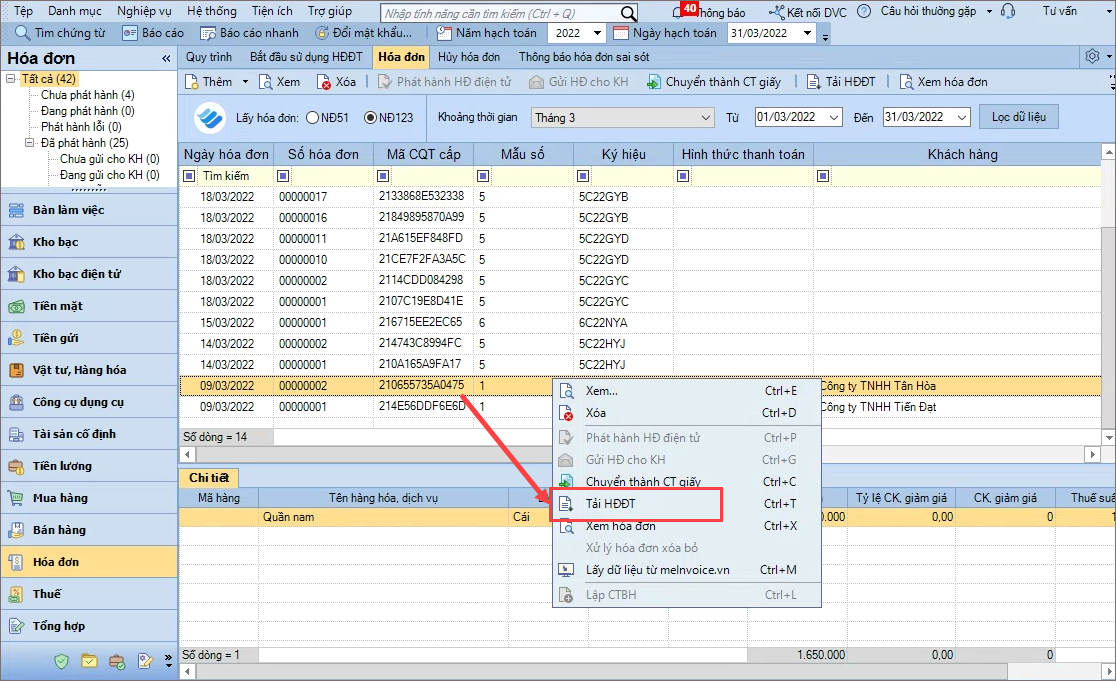Toggle filter box under Hình thức thanh toán column
This screenshot has height=681, width=1116.
[683, 176]
